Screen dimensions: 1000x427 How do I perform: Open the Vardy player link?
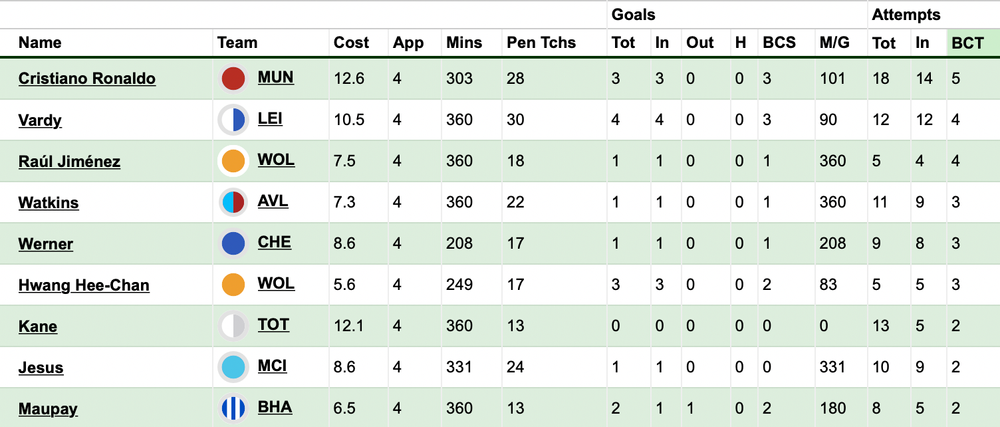pos(40,120)
